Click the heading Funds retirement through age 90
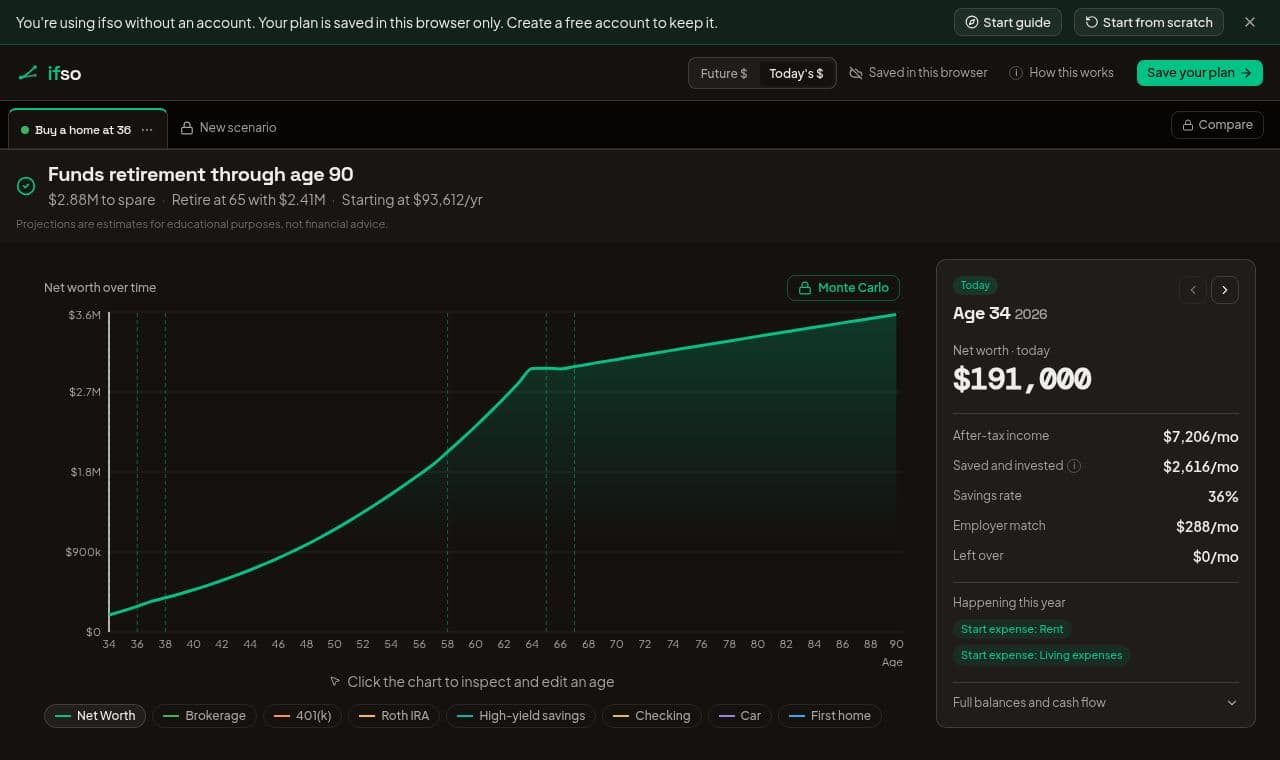Viewport: 1280px width, 760px height. [x=201, y=174]
